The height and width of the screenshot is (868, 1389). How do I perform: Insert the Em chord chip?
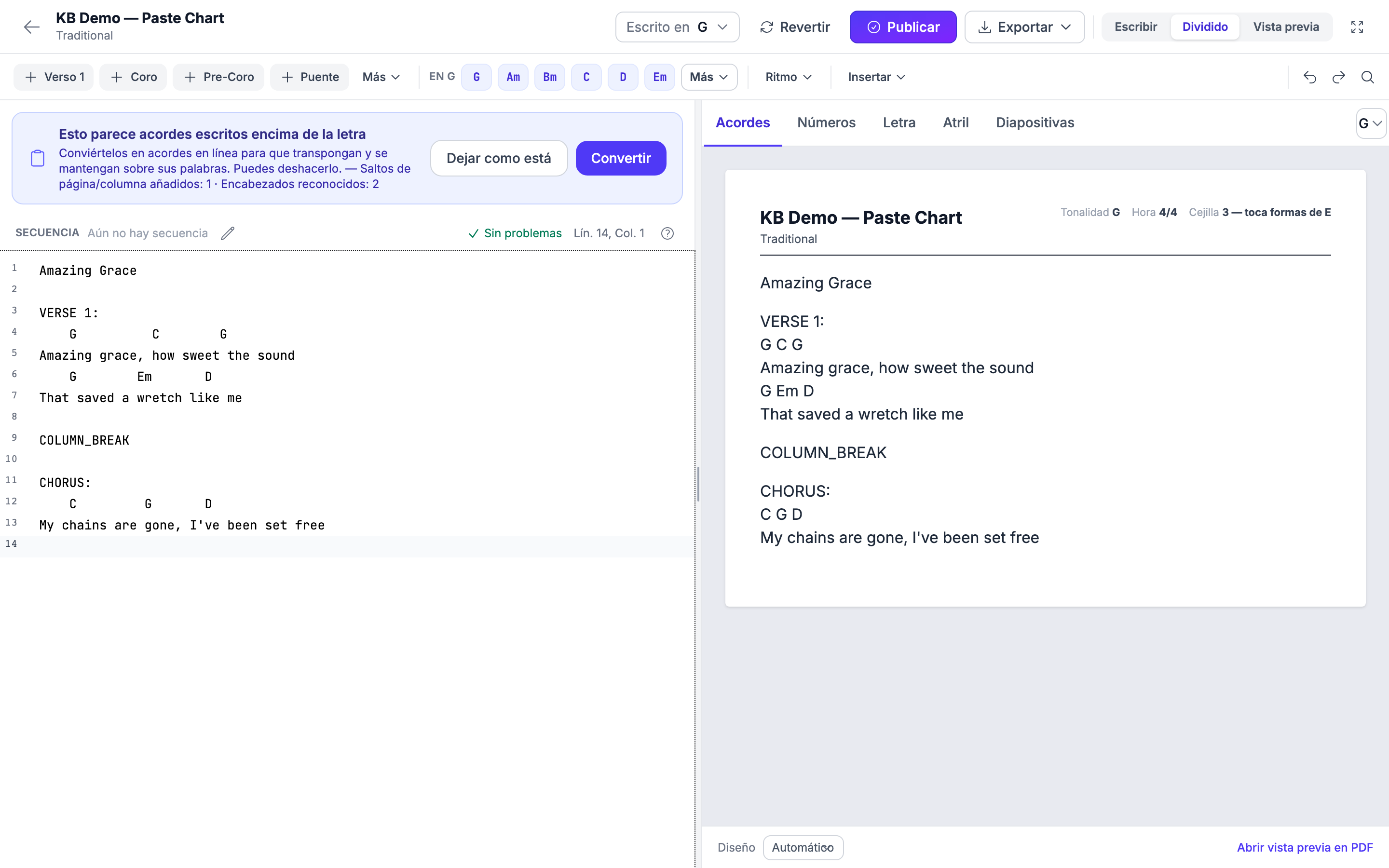[659, 77]
